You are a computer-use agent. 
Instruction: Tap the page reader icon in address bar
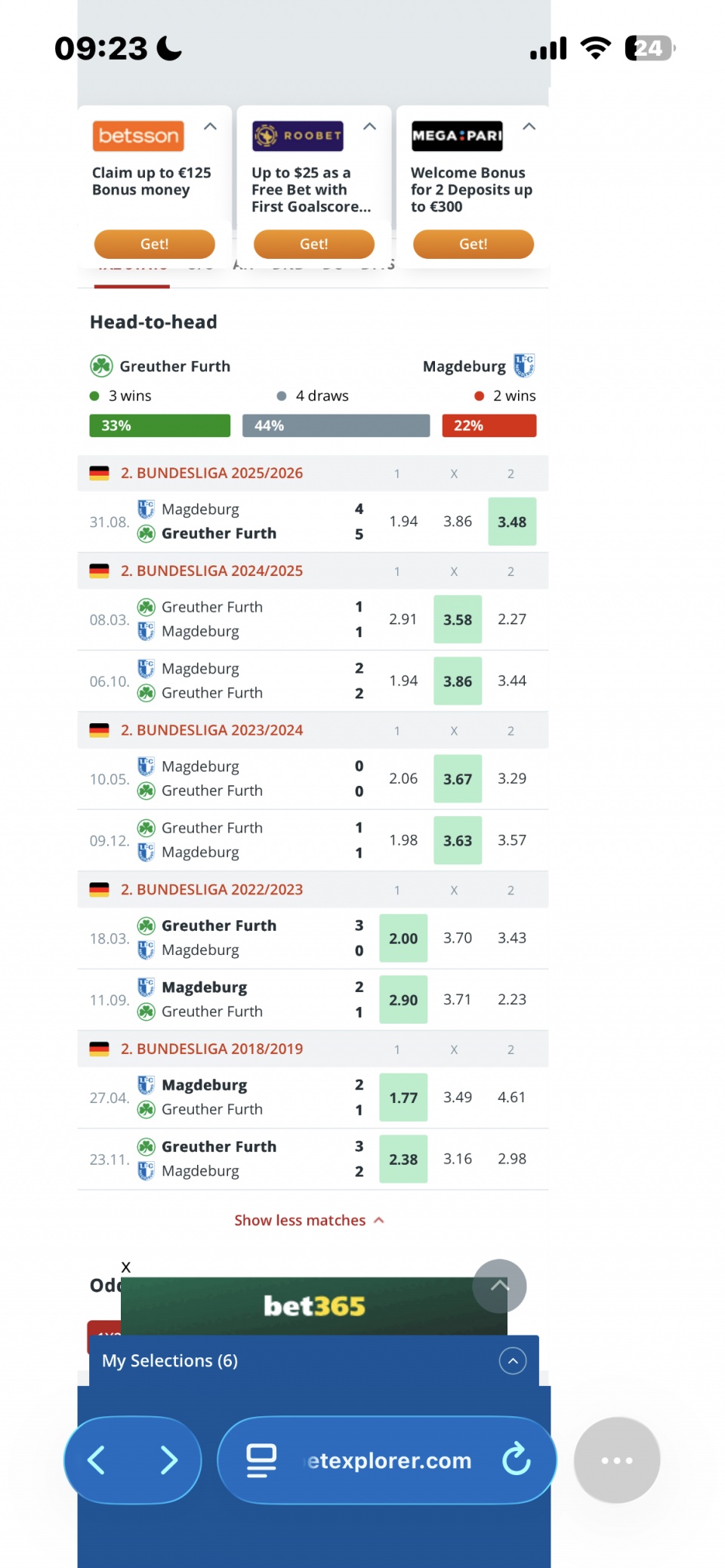261,1460
